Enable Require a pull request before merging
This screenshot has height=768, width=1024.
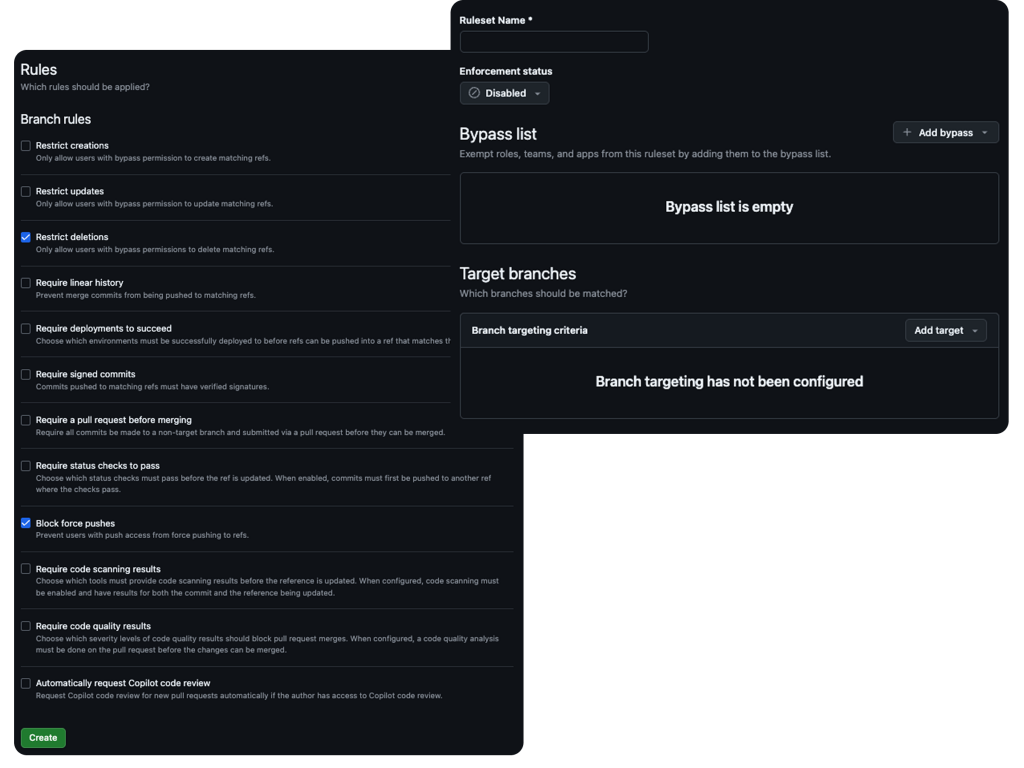coord(26,420)
